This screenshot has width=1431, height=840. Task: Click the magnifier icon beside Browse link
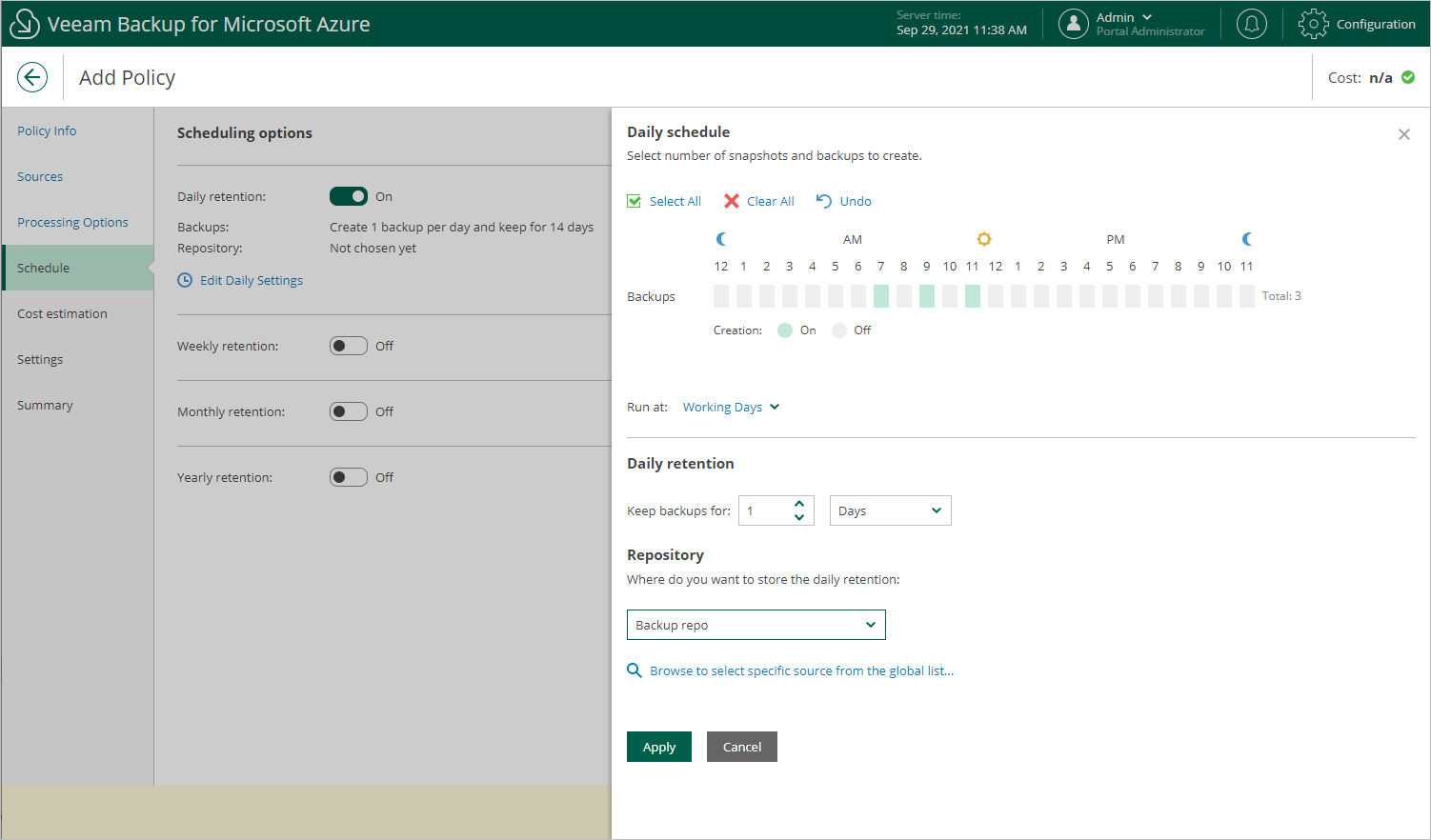635,670
